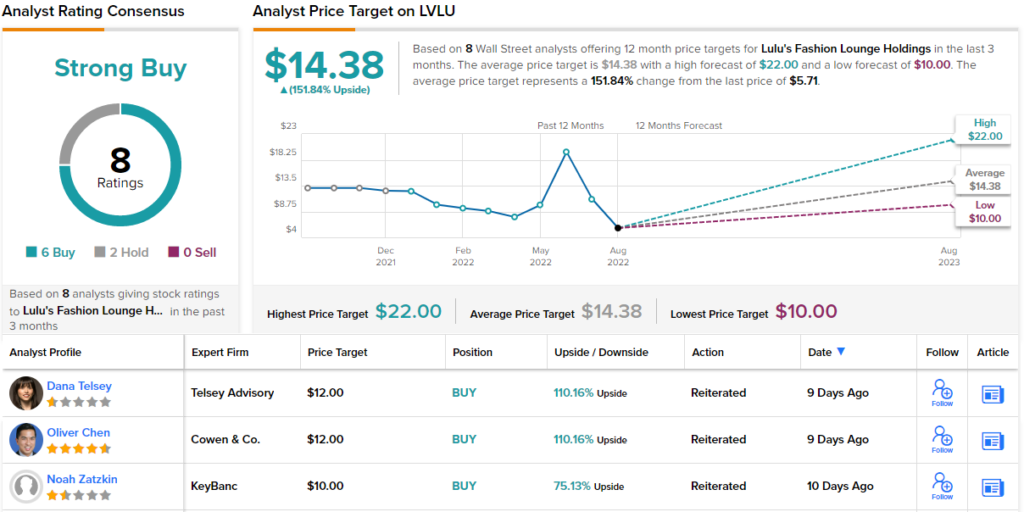Image resolution: width=1024 pixels, height=512 pixels.
Task: Click Dana Telsey's profile photo
Action: click(26, 393)
